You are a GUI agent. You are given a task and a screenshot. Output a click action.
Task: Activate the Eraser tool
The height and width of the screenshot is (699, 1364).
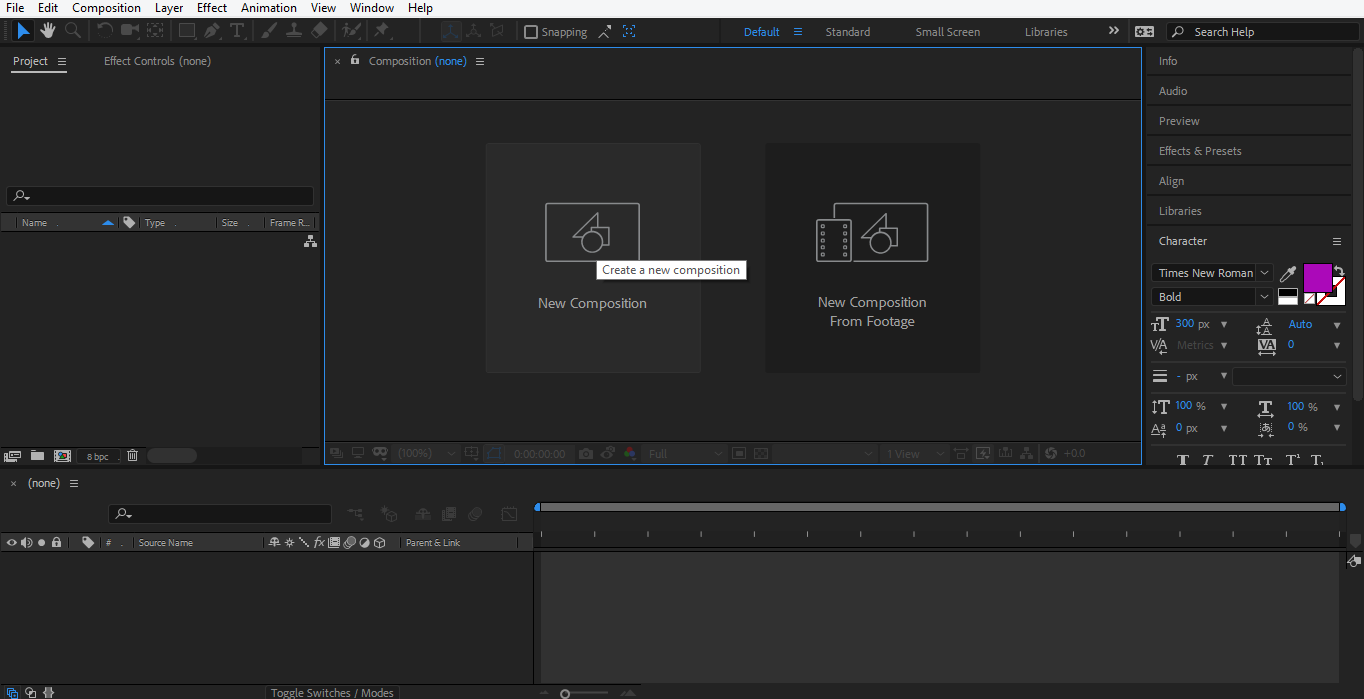(319, 31)
